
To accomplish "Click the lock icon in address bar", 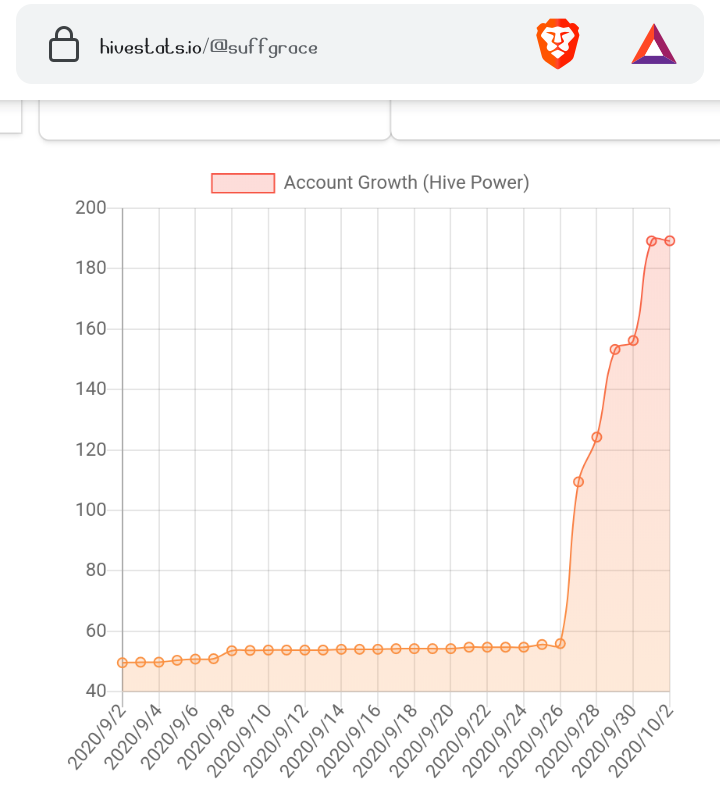I will pyautogui.click(x=64, y=45).
